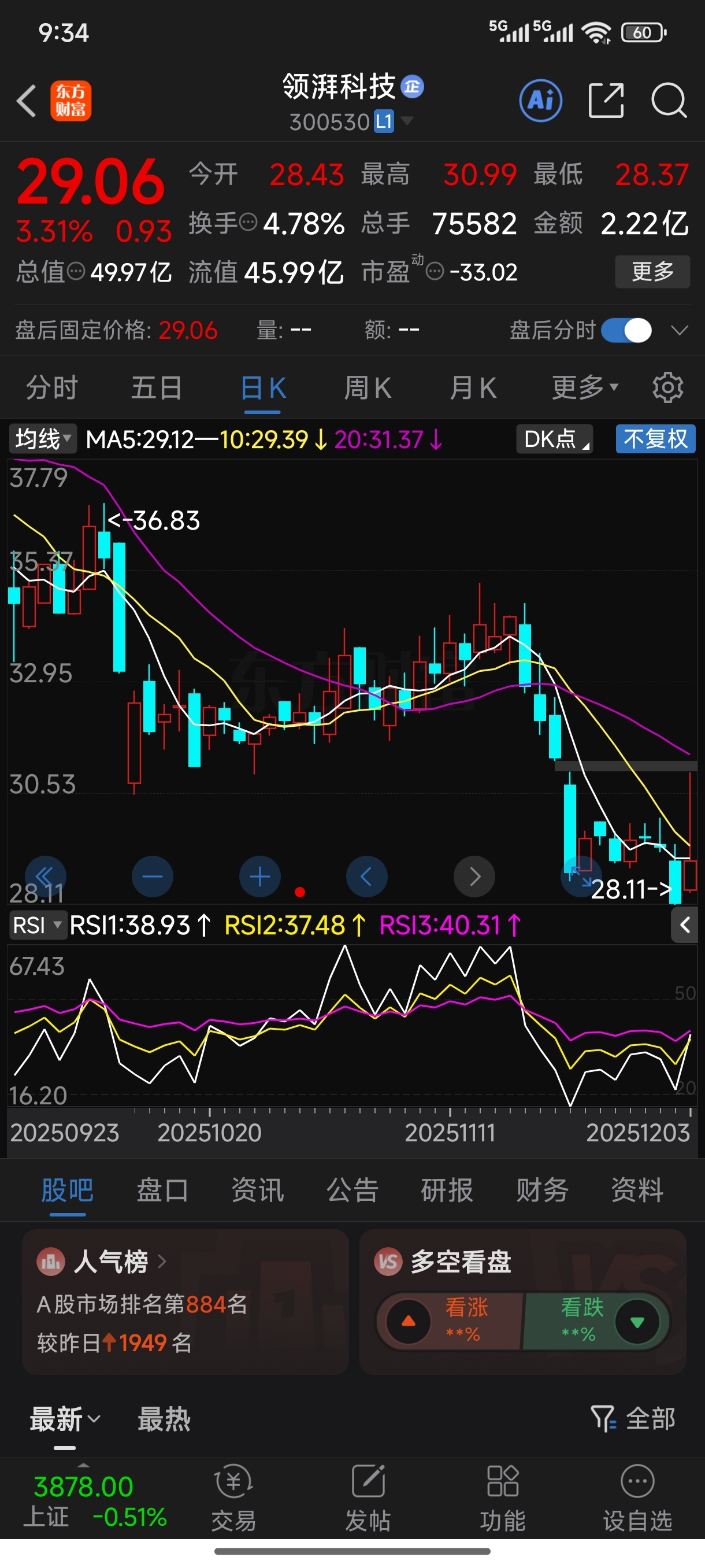This screenshot has width=705, height=1568.
Task: Switch to 五日 chart tab
Action: coord(157,388)
